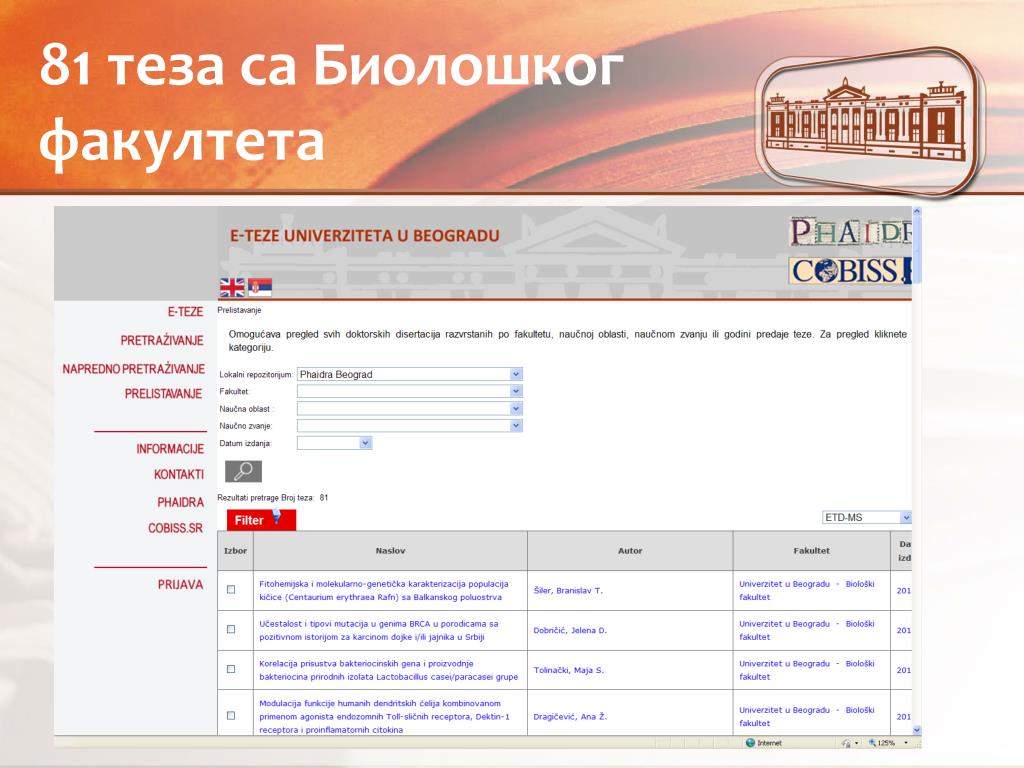Switch language via the Serbian flag icon

(x=260, y=287)
